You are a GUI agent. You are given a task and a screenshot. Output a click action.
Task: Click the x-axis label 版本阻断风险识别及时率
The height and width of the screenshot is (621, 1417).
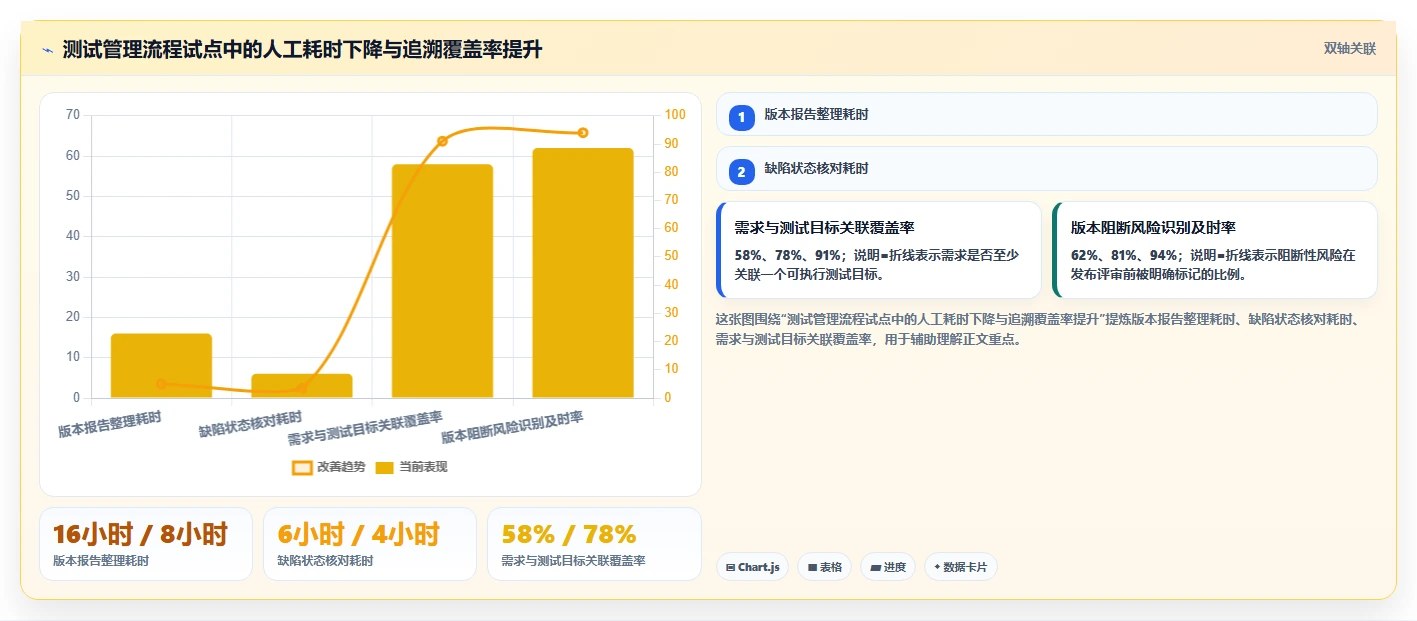pos(513,427)
